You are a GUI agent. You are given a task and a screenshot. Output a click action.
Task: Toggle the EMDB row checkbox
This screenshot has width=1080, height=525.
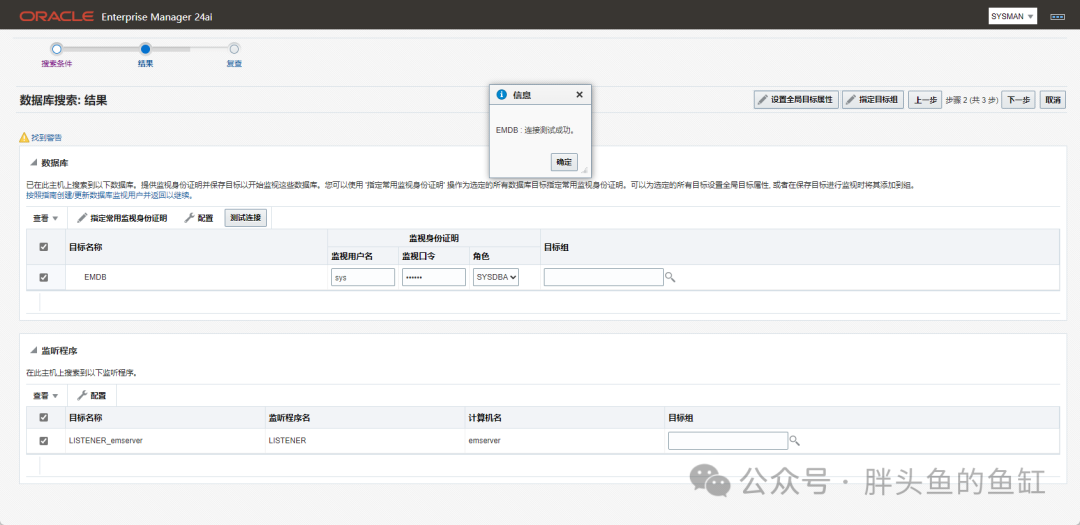44,277
